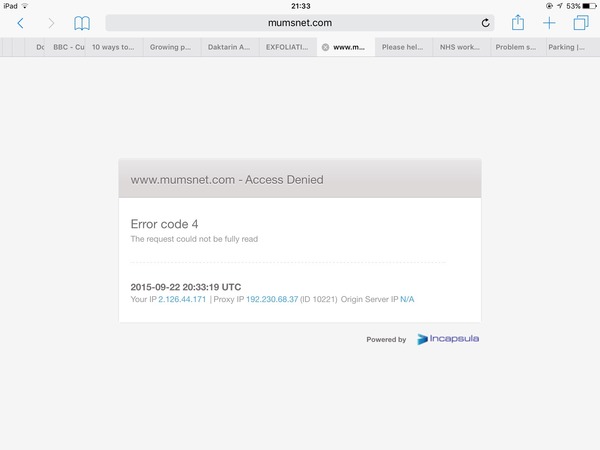
Task: Switch to the EXFOLIATI... tab
Action: [288, 47]
